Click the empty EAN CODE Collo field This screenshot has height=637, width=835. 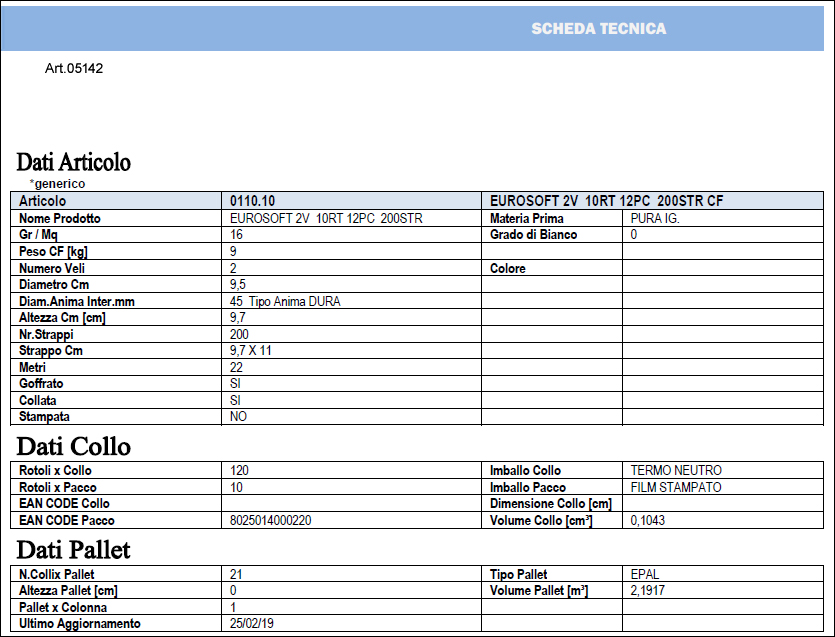(x=351, y=503)
